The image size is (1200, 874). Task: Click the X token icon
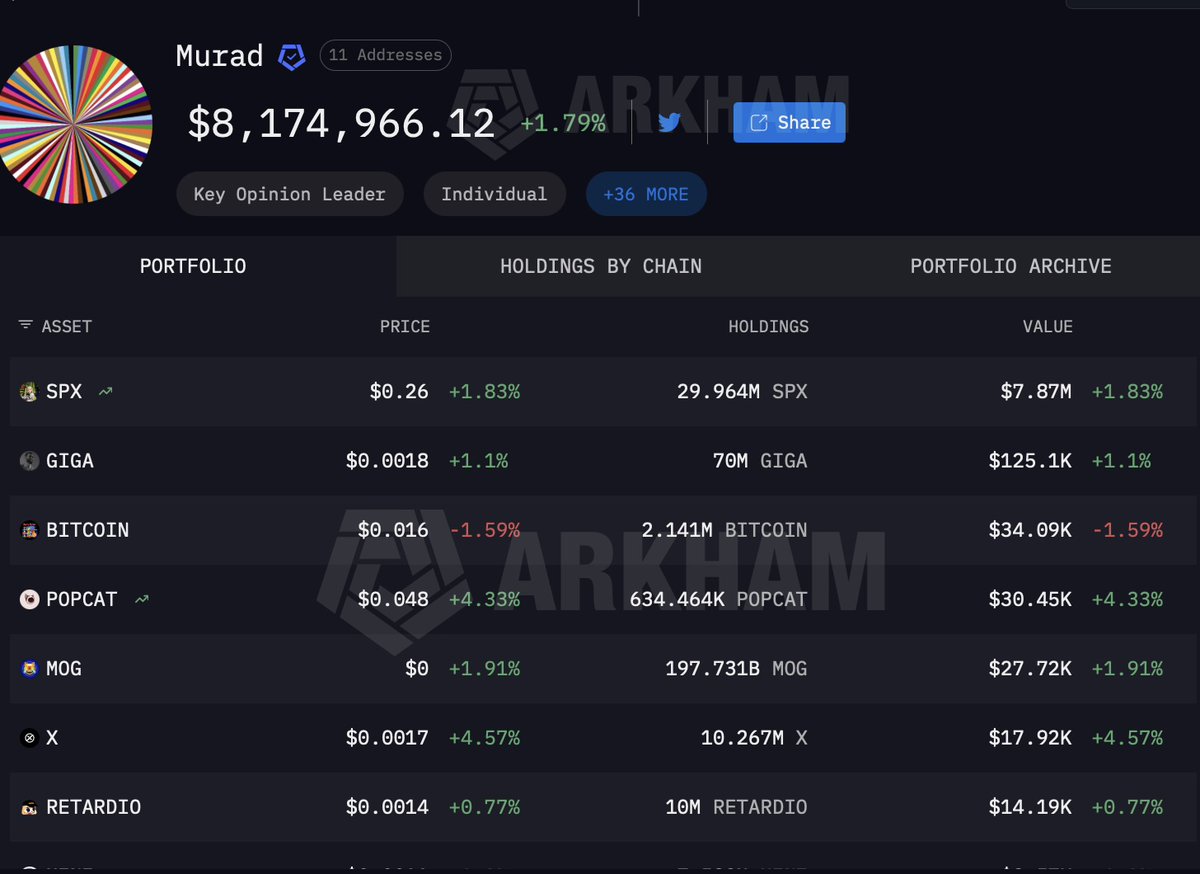pyautogui.click(x=29, y=738)
